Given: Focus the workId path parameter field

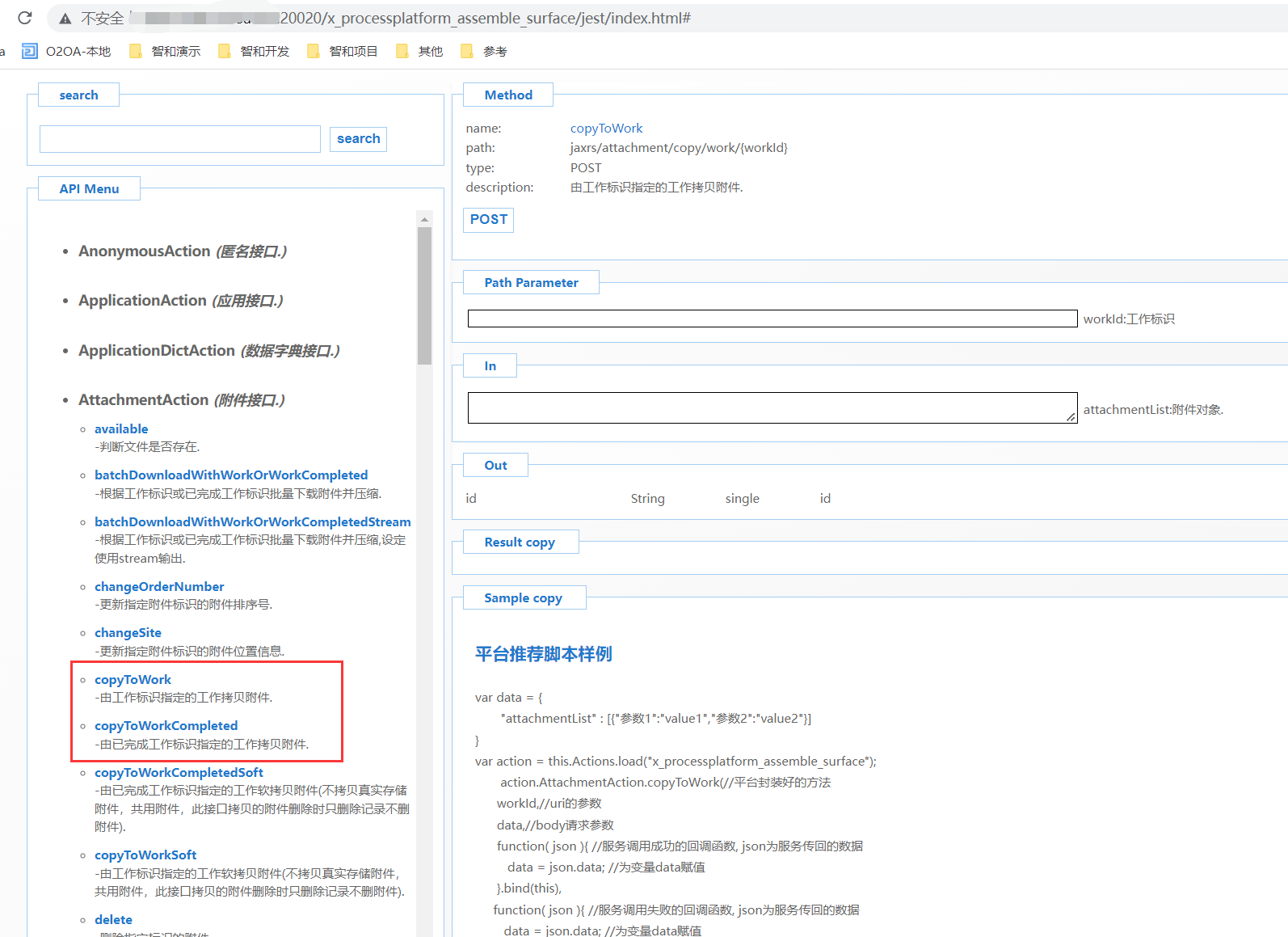Looking at the screenshot, I should pyautogui.click(x=772, y=319).
